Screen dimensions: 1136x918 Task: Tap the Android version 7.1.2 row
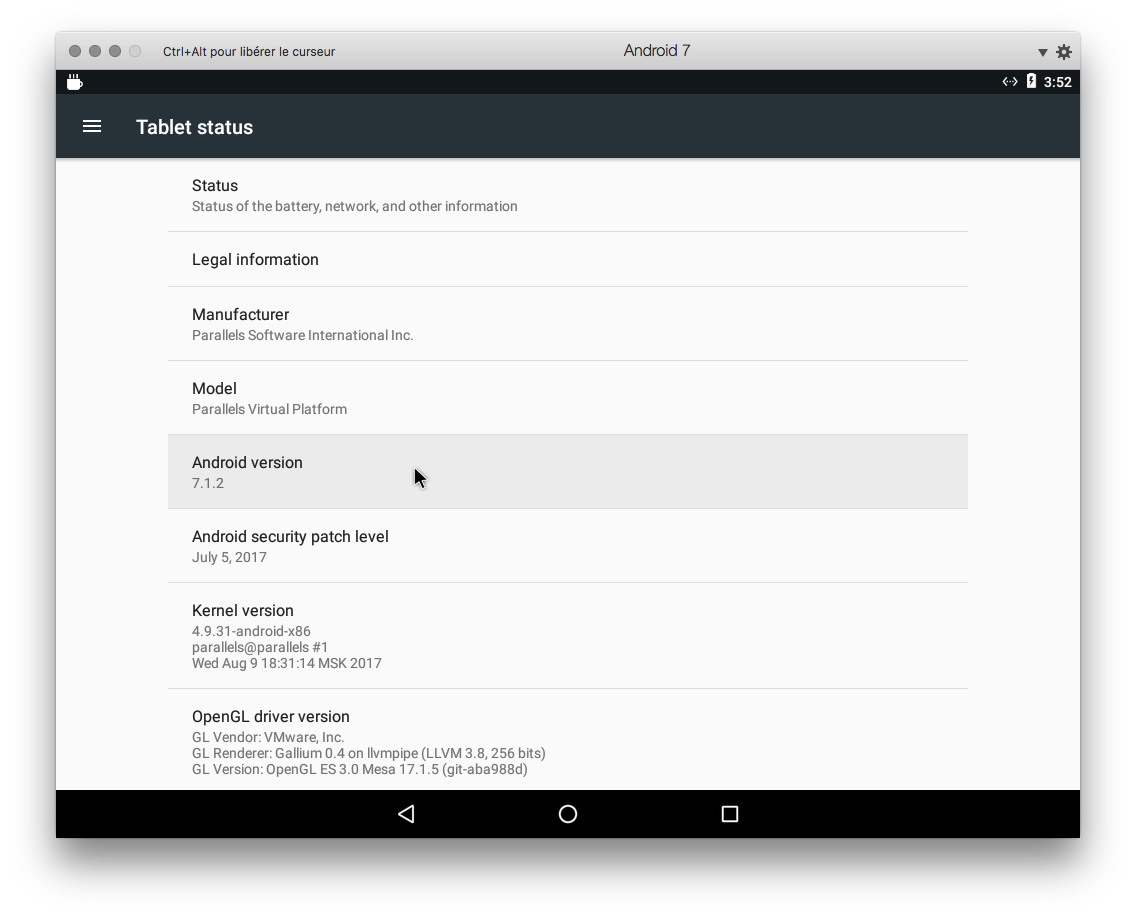568,472
